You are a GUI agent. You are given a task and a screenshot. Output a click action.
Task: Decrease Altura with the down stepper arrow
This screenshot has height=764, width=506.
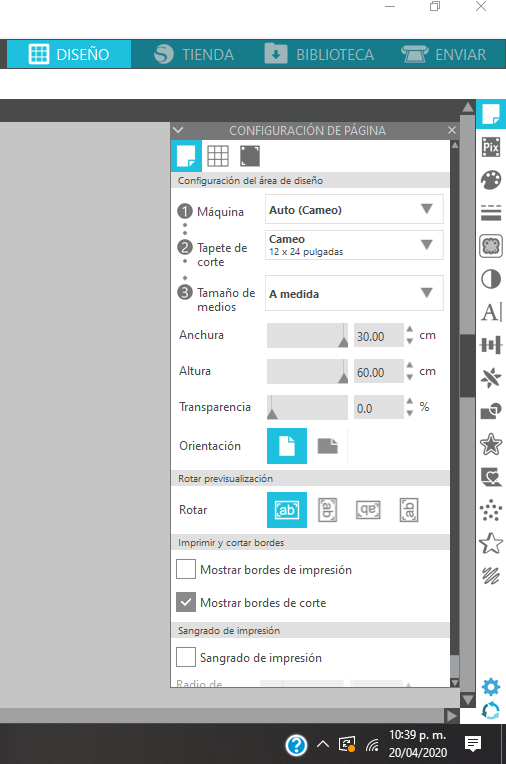409,378
